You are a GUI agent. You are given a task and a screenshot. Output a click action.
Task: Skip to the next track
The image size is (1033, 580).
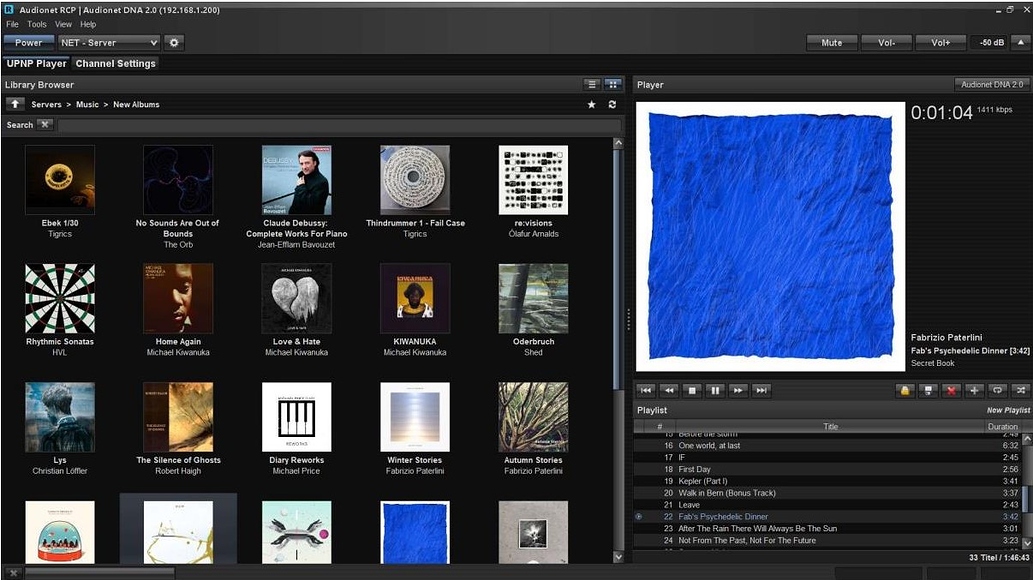[x=761, y=391]
